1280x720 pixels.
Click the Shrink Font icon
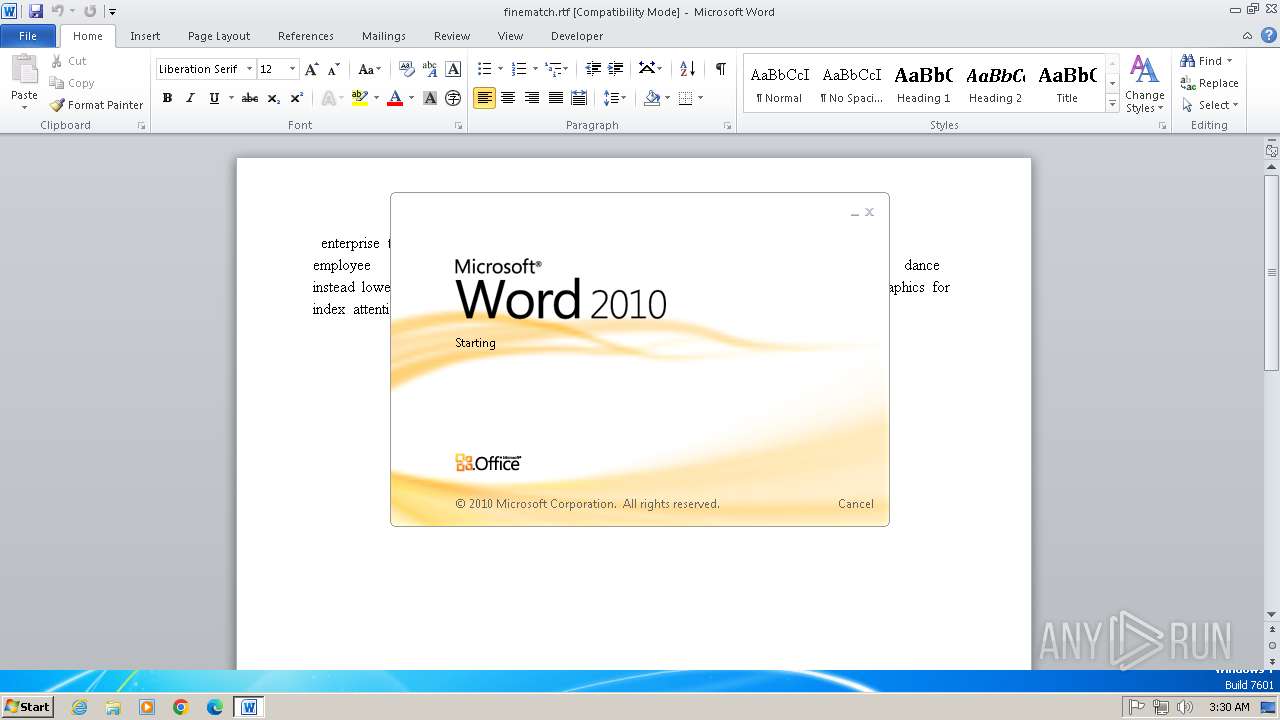click(x=334, y=69)
